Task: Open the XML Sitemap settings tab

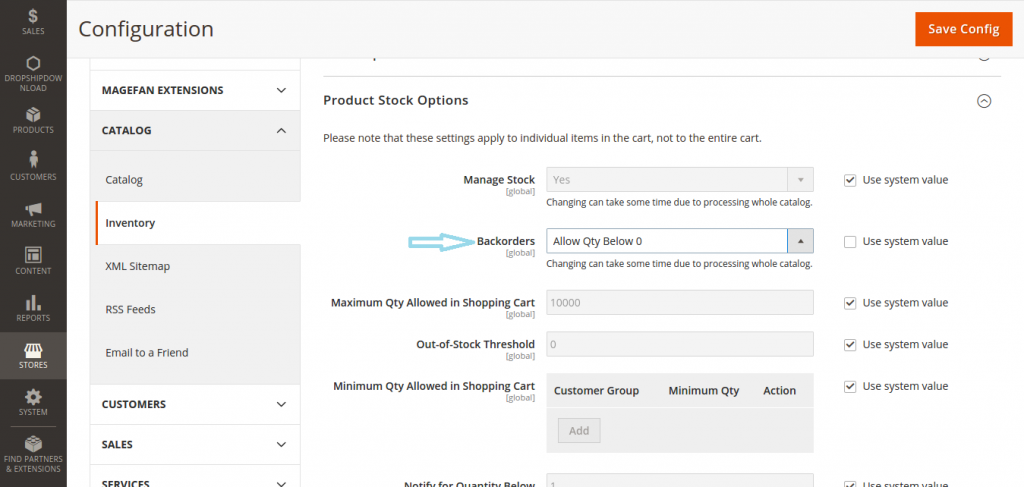Action: click(x=195, y=266)
